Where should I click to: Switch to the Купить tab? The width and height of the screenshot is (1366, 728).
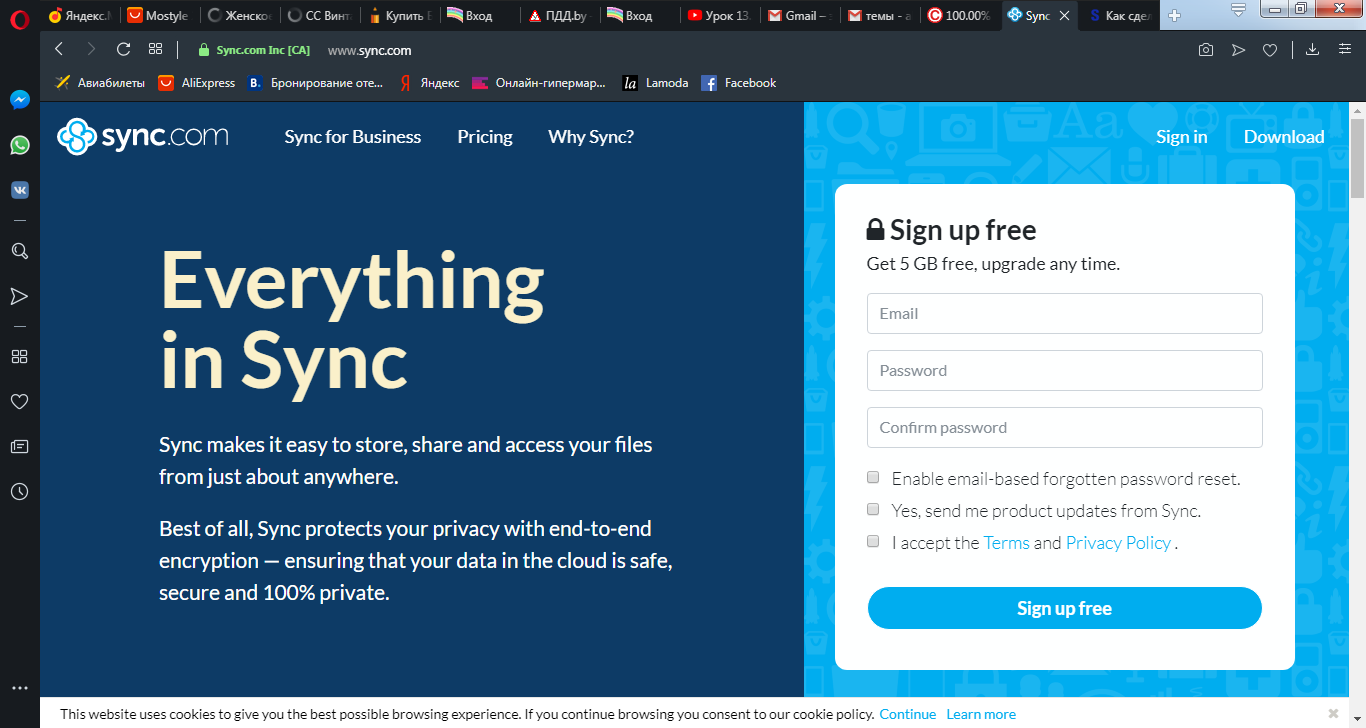pos(398,15)
